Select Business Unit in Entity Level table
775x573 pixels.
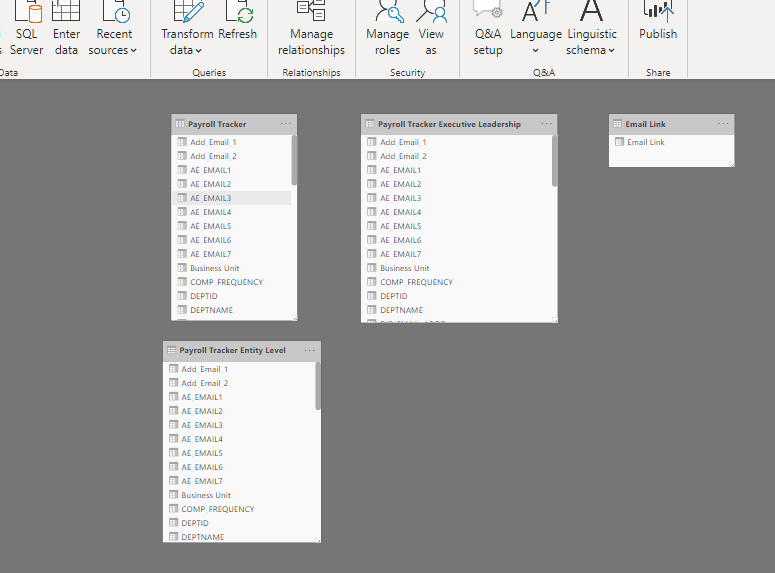tap(239, 495)
